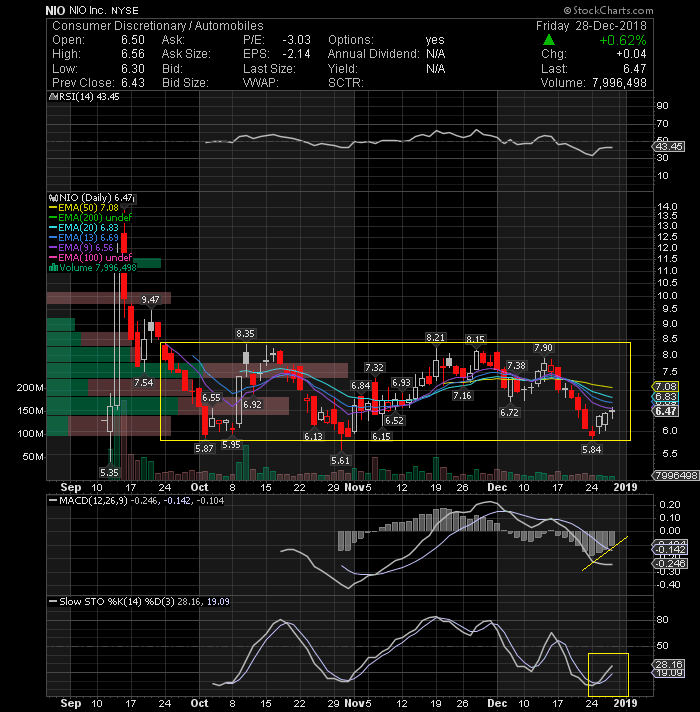This screenshot has height=712, width=700.
Task: Select the pink EMA(100) legend swatch
Action: coord(53,257)
